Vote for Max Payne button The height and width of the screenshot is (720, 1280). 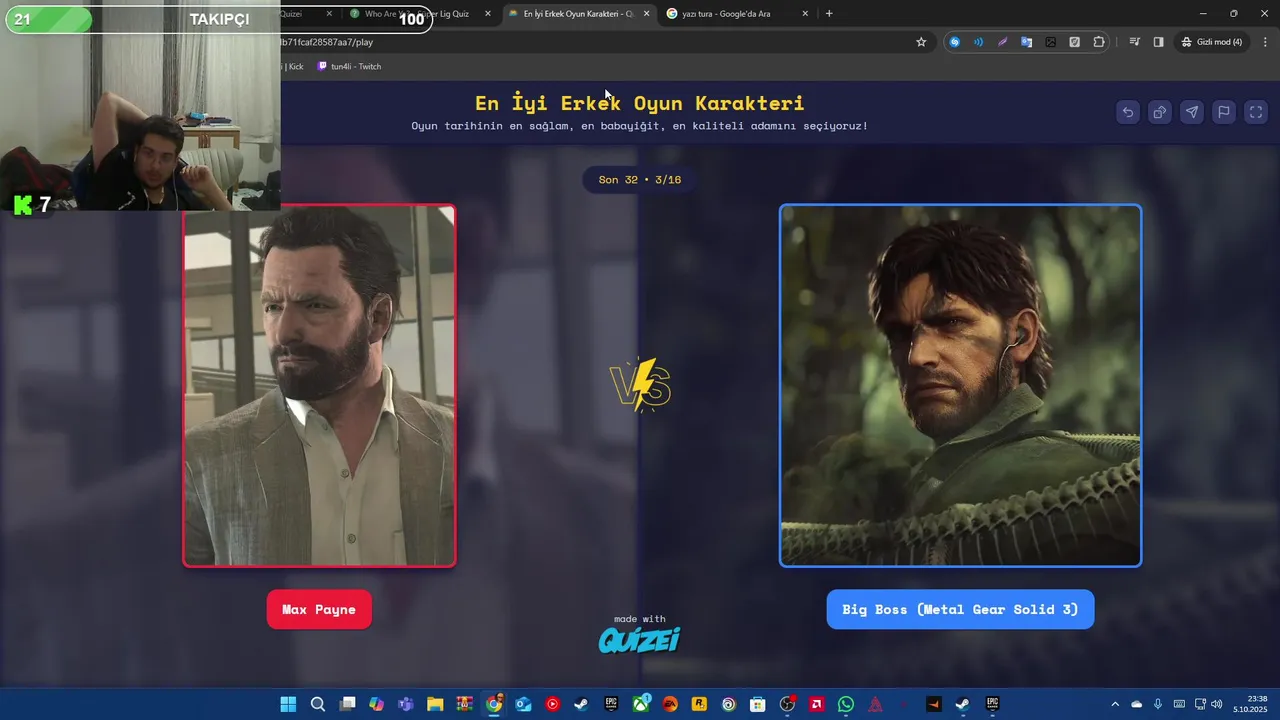(x=319, y=609)
